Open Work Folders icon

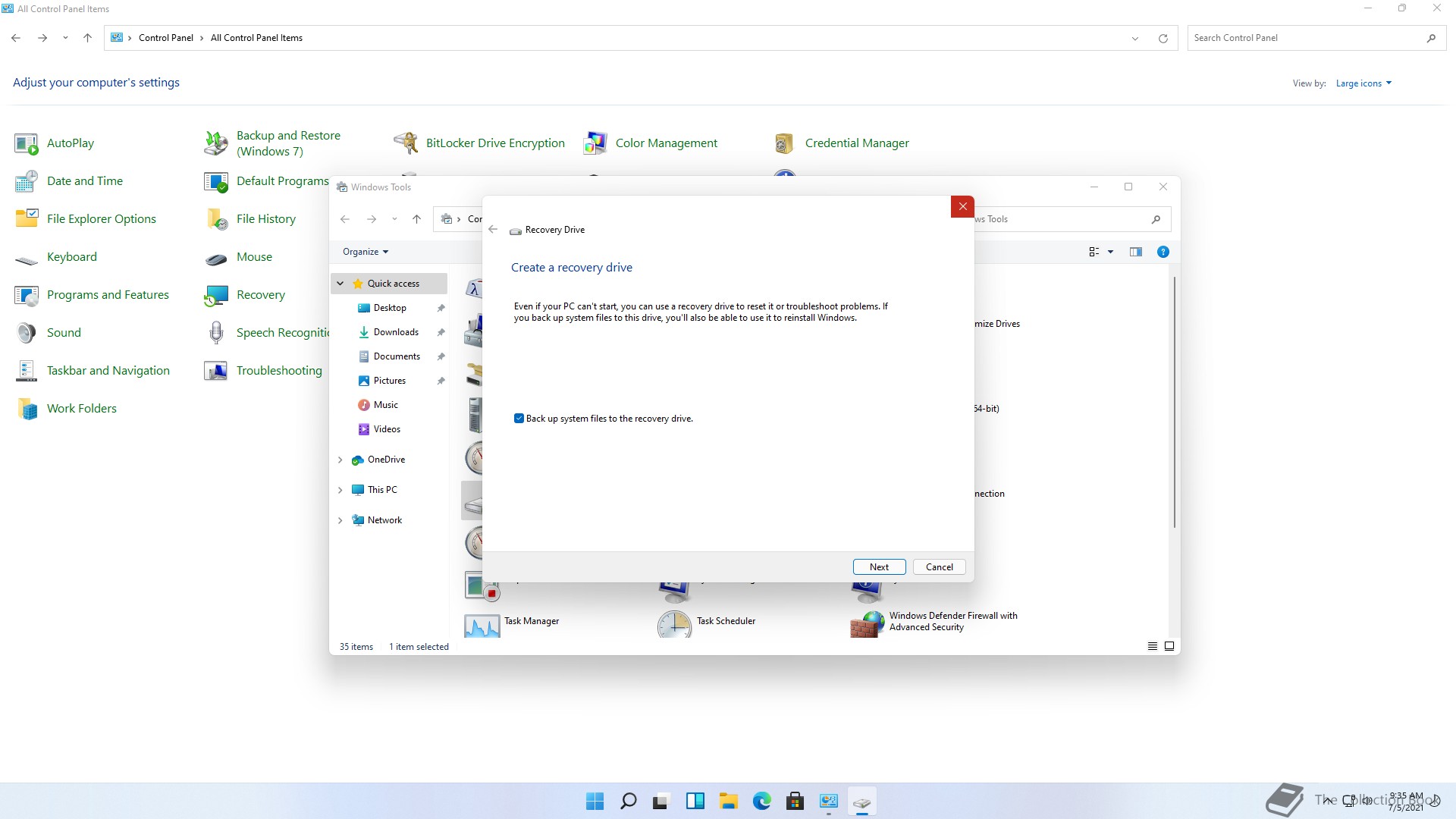(27, 409)
